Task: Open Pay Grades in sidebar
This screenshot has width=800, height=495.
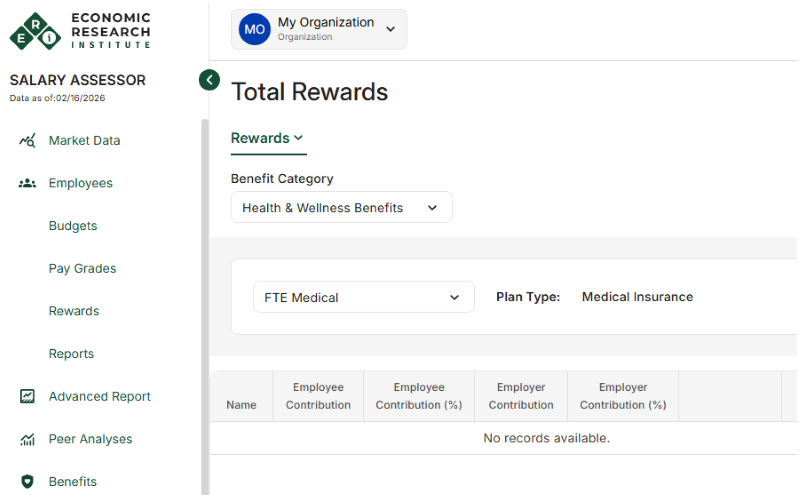Action: tap(82, 268)
